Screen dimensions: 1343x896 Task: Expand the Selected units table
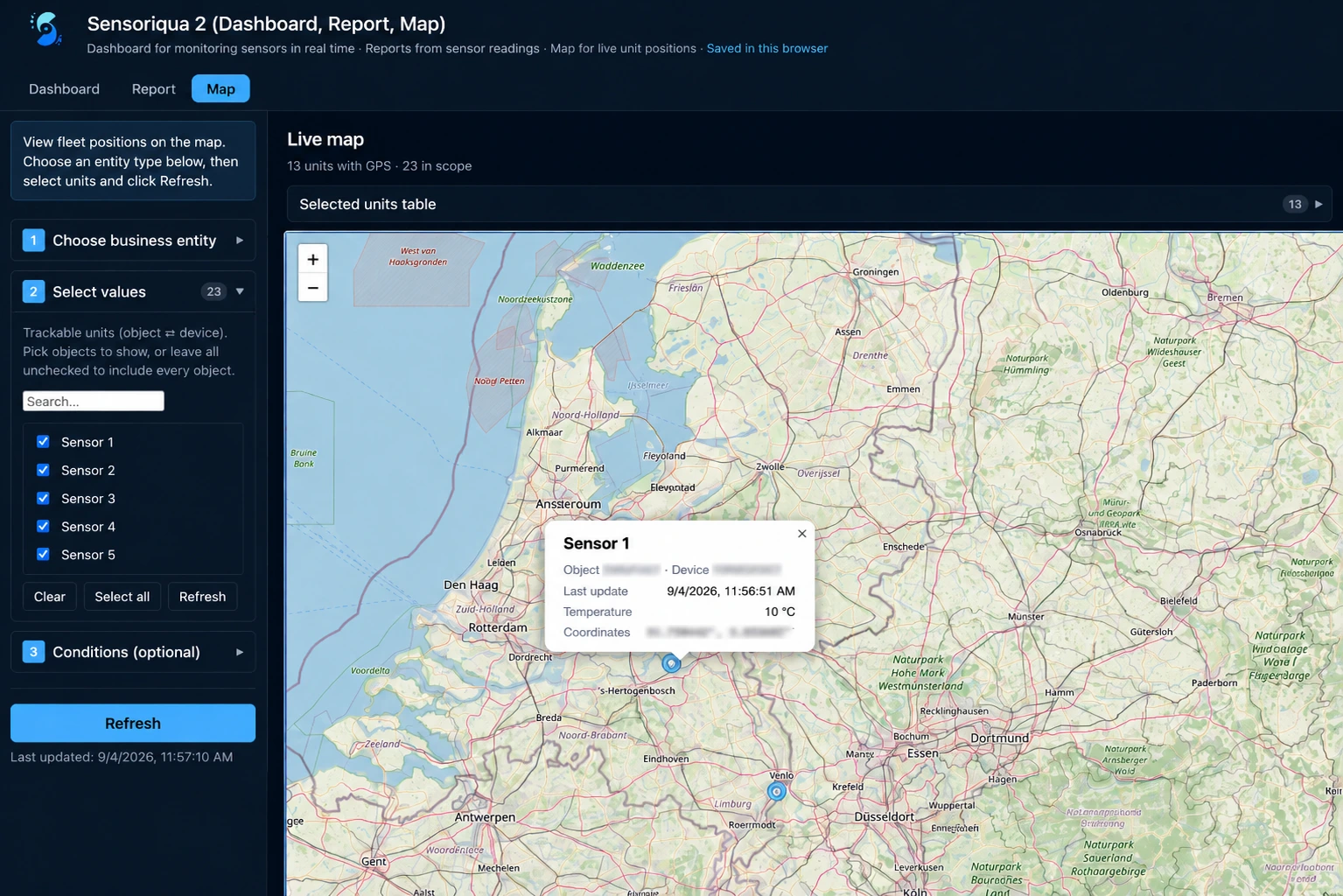coord(809,204)
